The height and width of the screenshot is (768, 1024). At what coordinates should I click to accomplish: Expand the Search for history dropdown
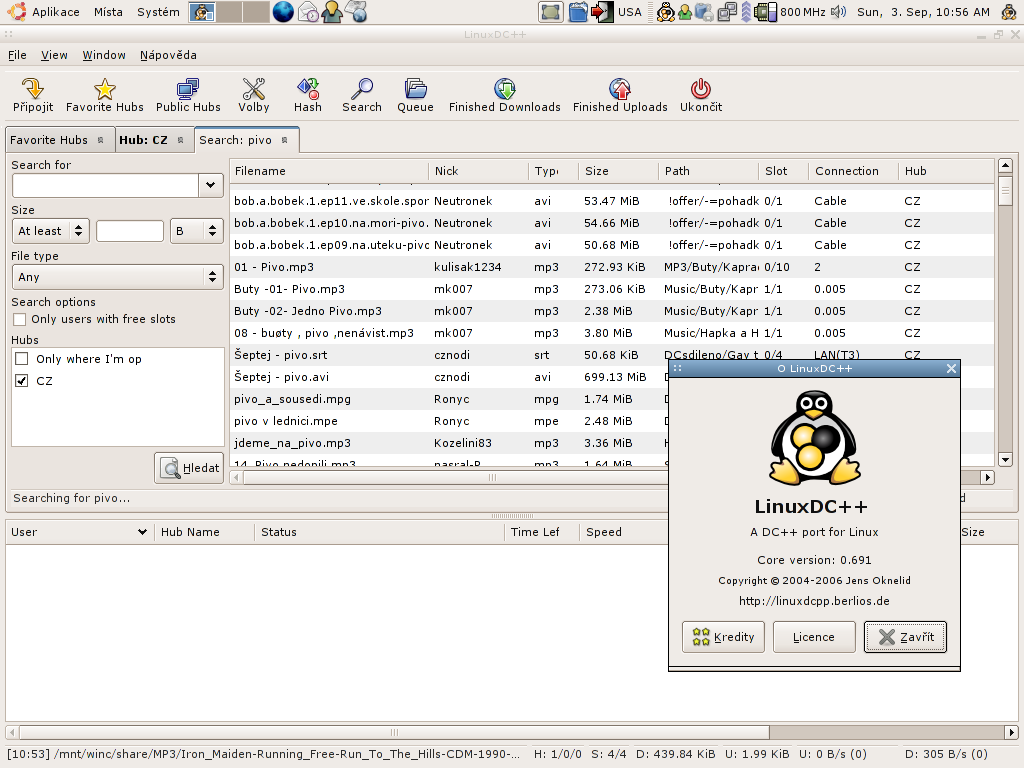pos(210,185)
